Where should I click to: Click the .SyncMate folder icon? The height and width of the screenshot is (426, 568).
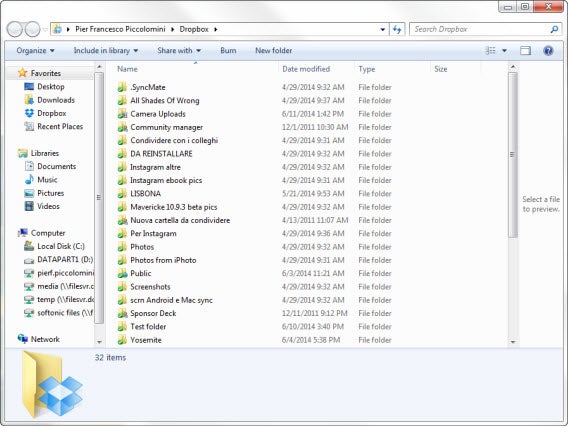tap(122, 87)
